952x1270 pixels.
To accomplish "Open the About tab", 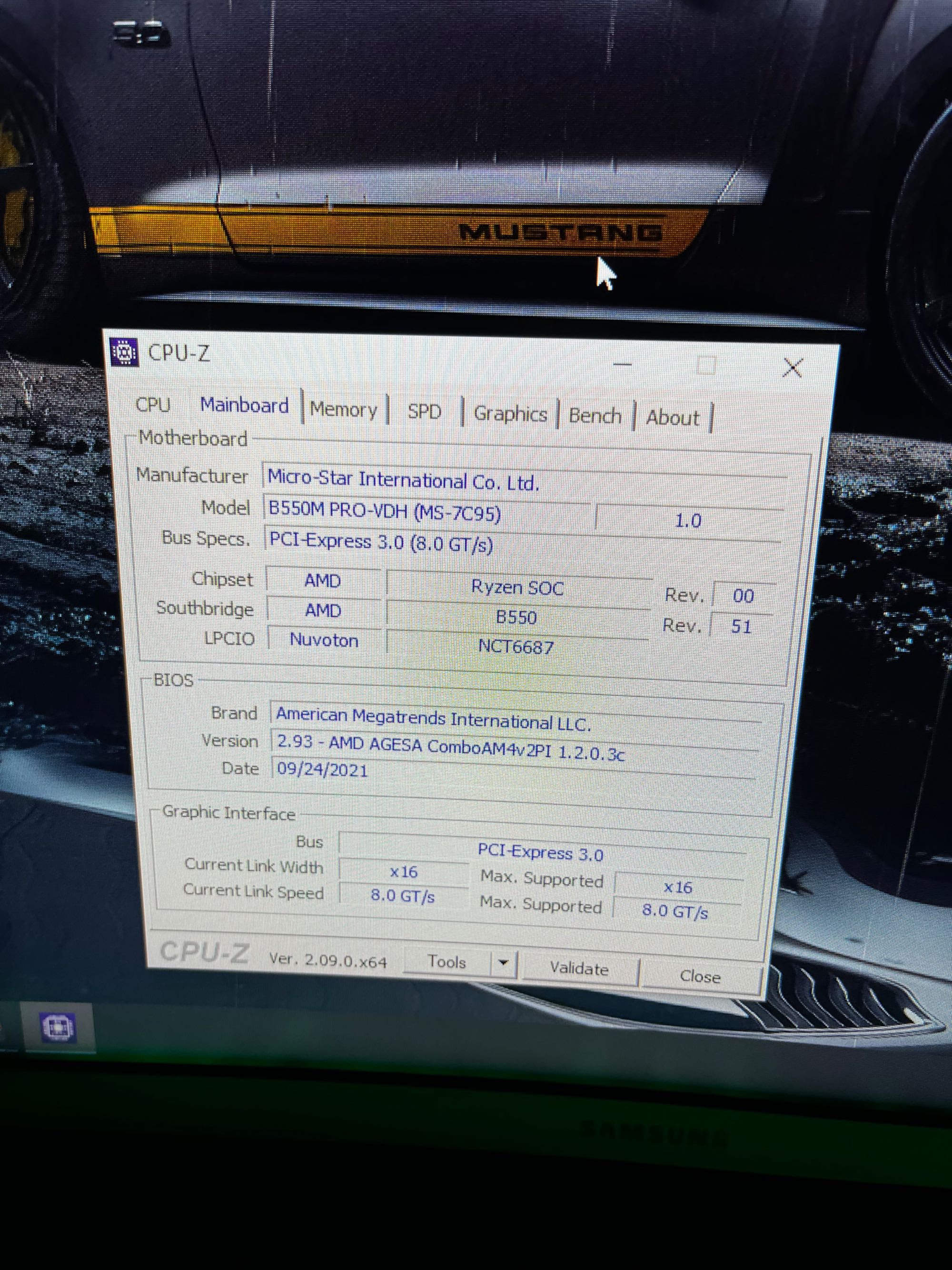I will pos(673,418).
